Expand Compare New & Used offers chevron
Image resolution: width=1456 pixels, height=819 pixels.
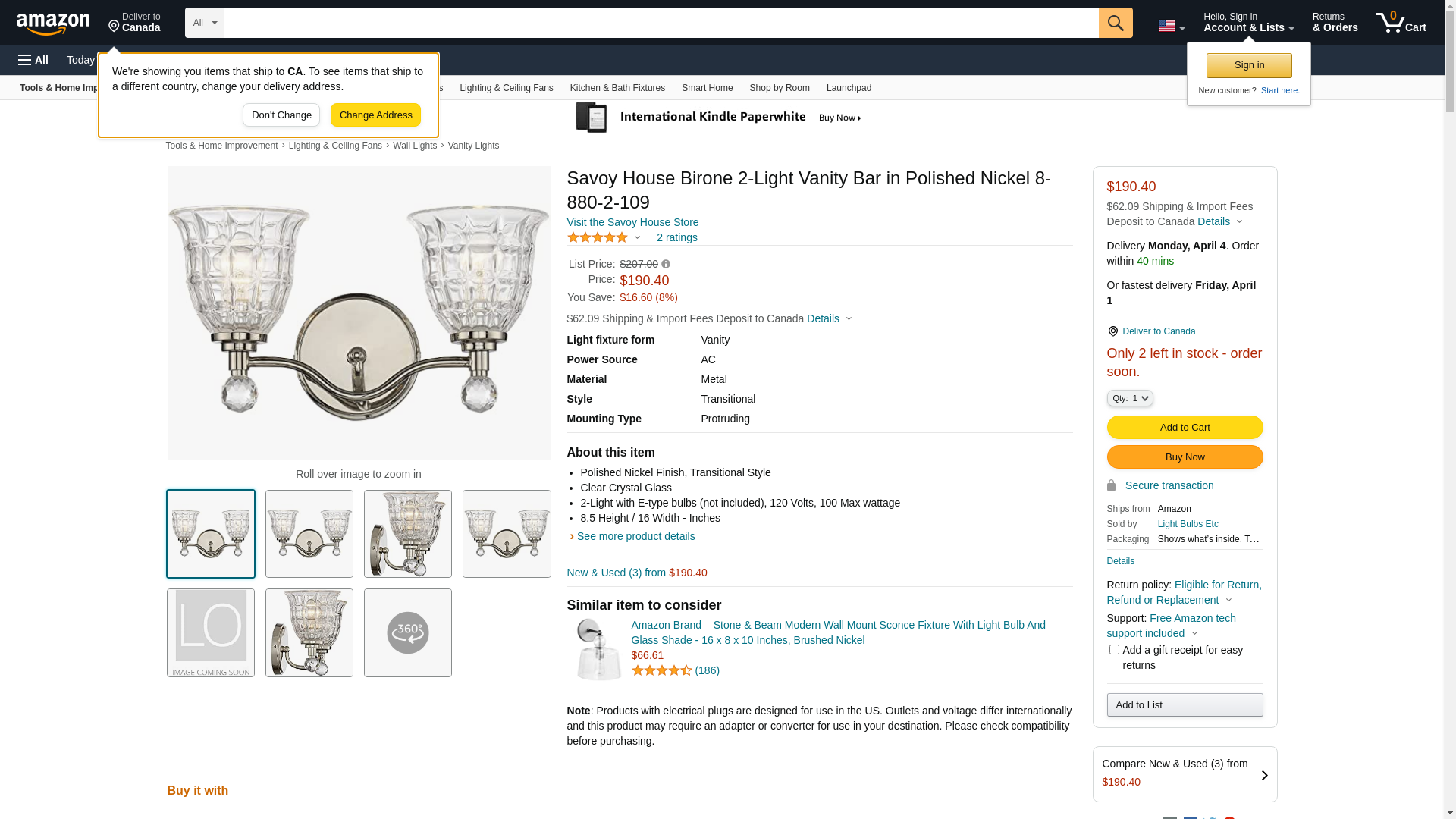[1264, 775]
